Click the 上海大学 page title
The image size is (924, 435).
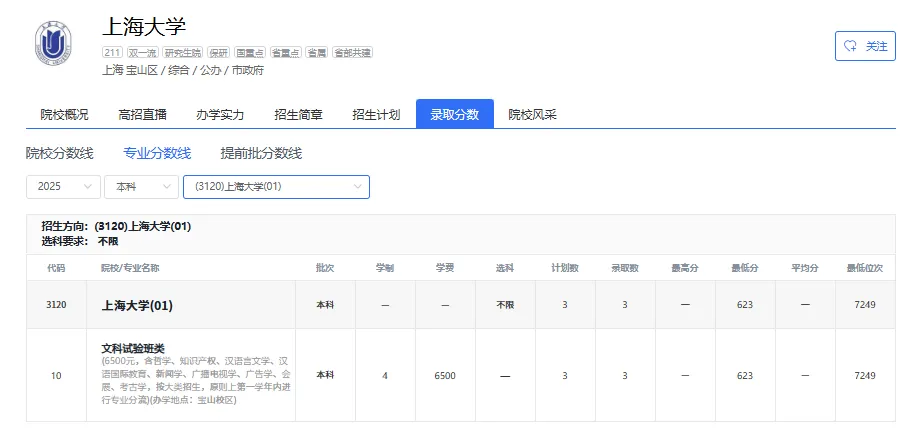[144, 27]
